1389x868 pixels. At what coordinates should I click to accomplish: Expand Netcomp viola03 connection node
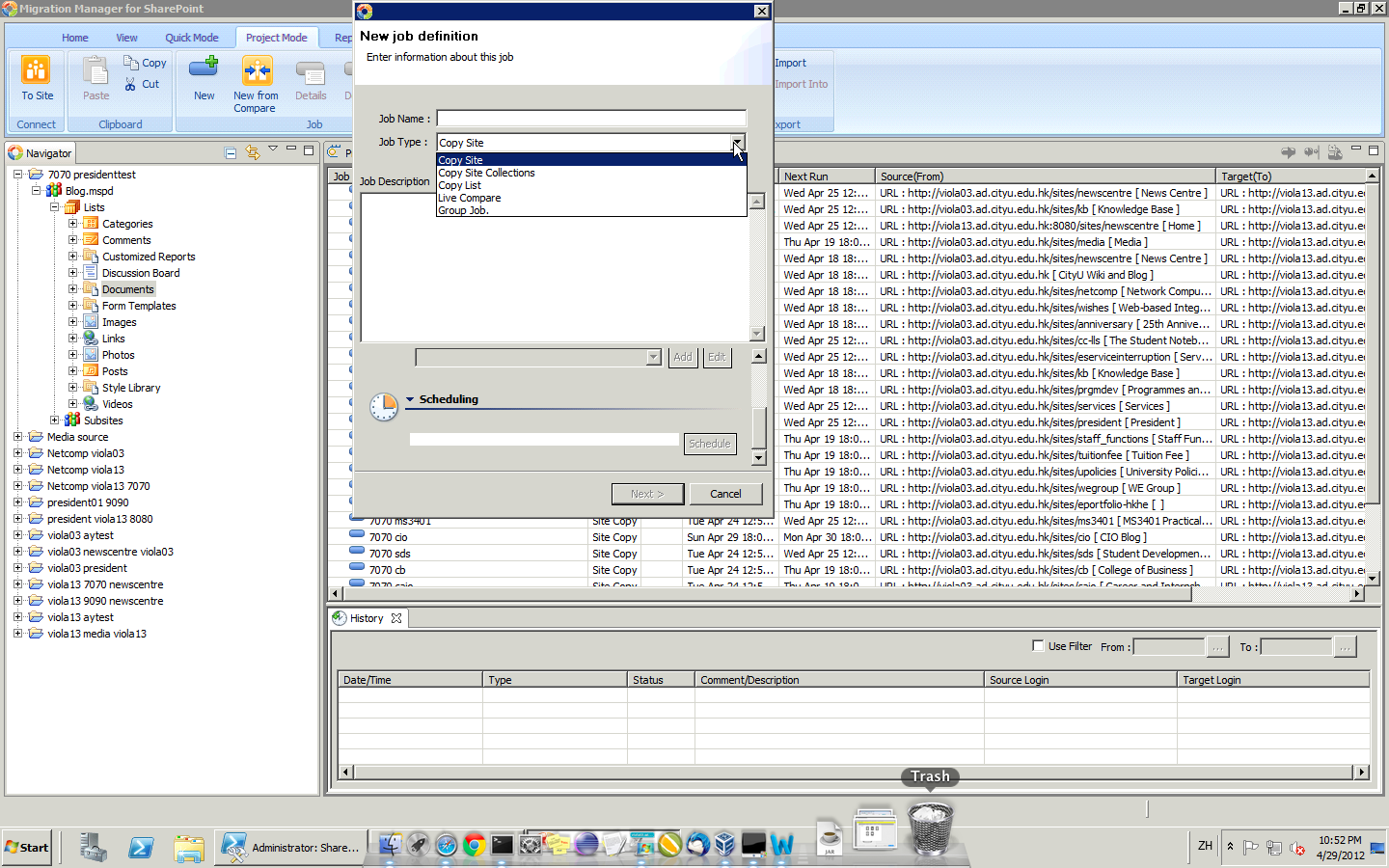click(18, 453)
